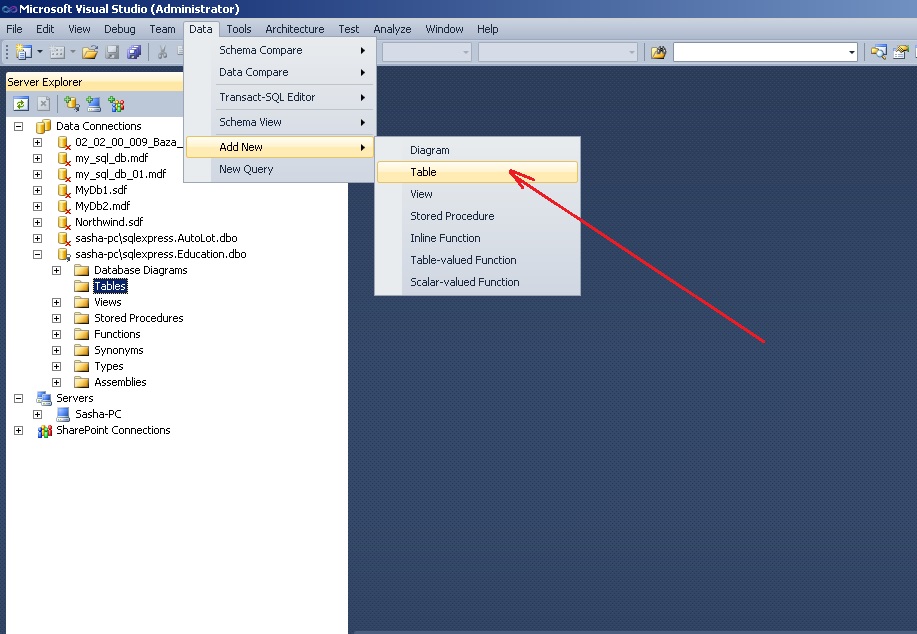The image size is (917, 634).
Task: Expand the Stored Procedures folder
Action: tap(57, 318)
